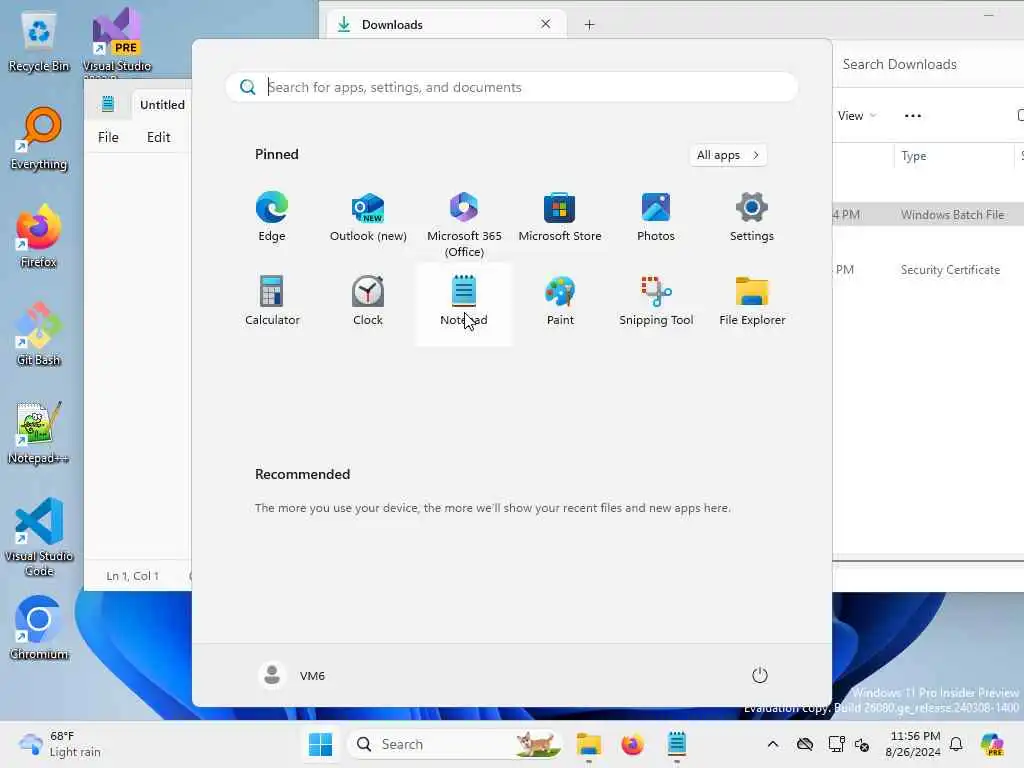Launch Photos app
Image resolution: width=1024 pixels, height=768 pixels.
[656, 218]
